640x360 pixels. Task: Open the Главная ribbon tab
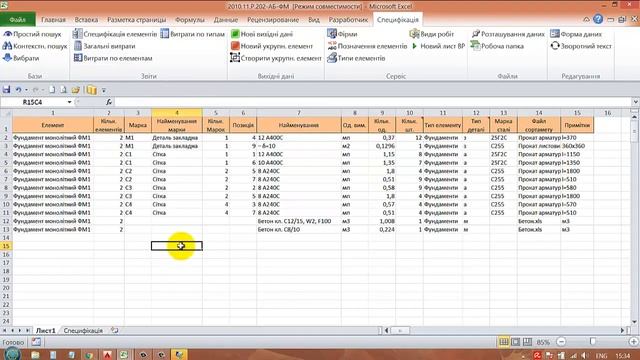click(53, 20)
